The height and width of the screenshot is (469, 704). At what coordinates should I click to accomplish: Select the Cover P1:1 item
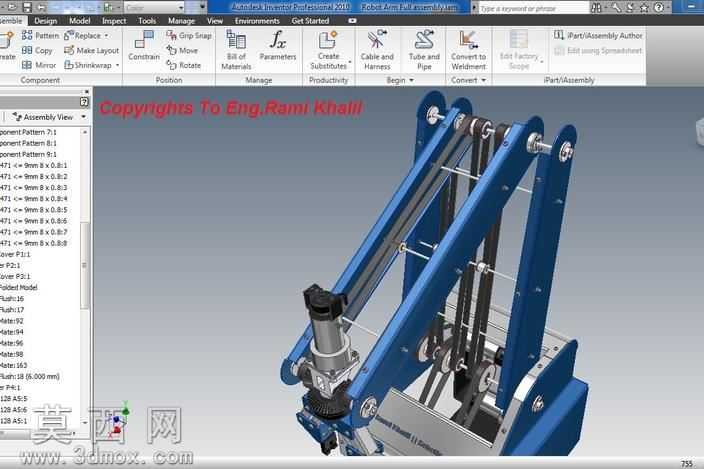click(x=15, y=254)
